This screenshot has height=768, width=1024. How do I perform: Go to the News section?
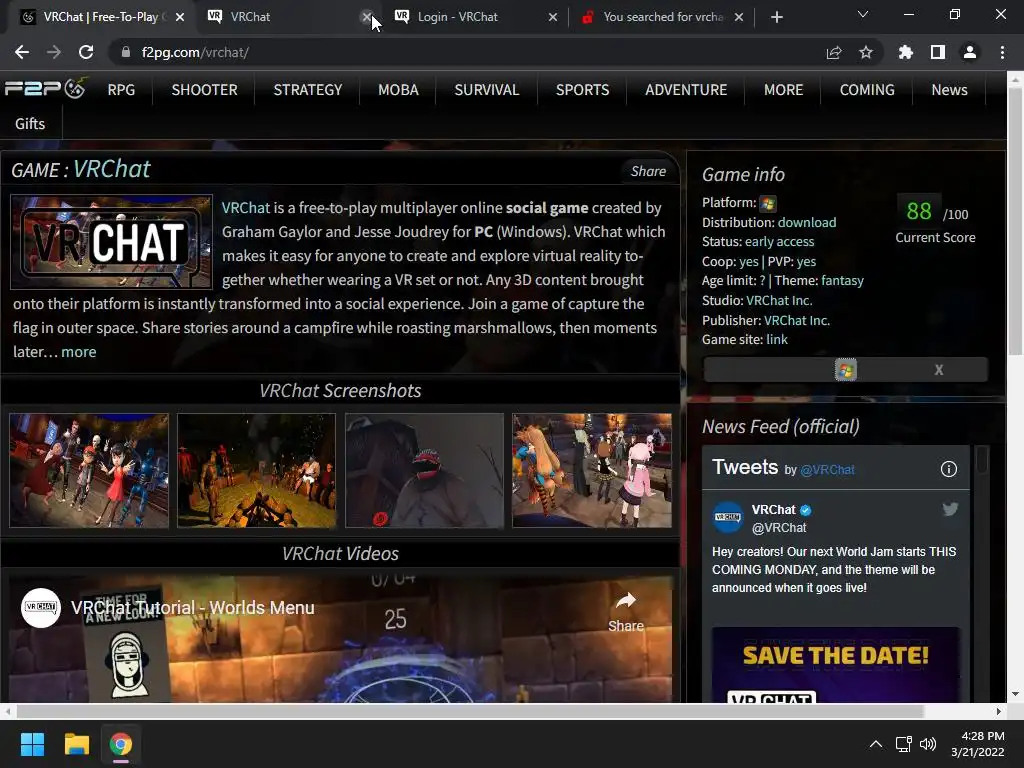[x=949, y=89]
